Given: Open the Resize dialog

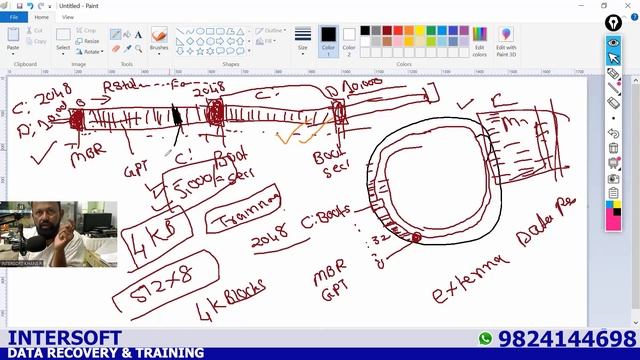Looking at the screenshot, I should 87,41.
